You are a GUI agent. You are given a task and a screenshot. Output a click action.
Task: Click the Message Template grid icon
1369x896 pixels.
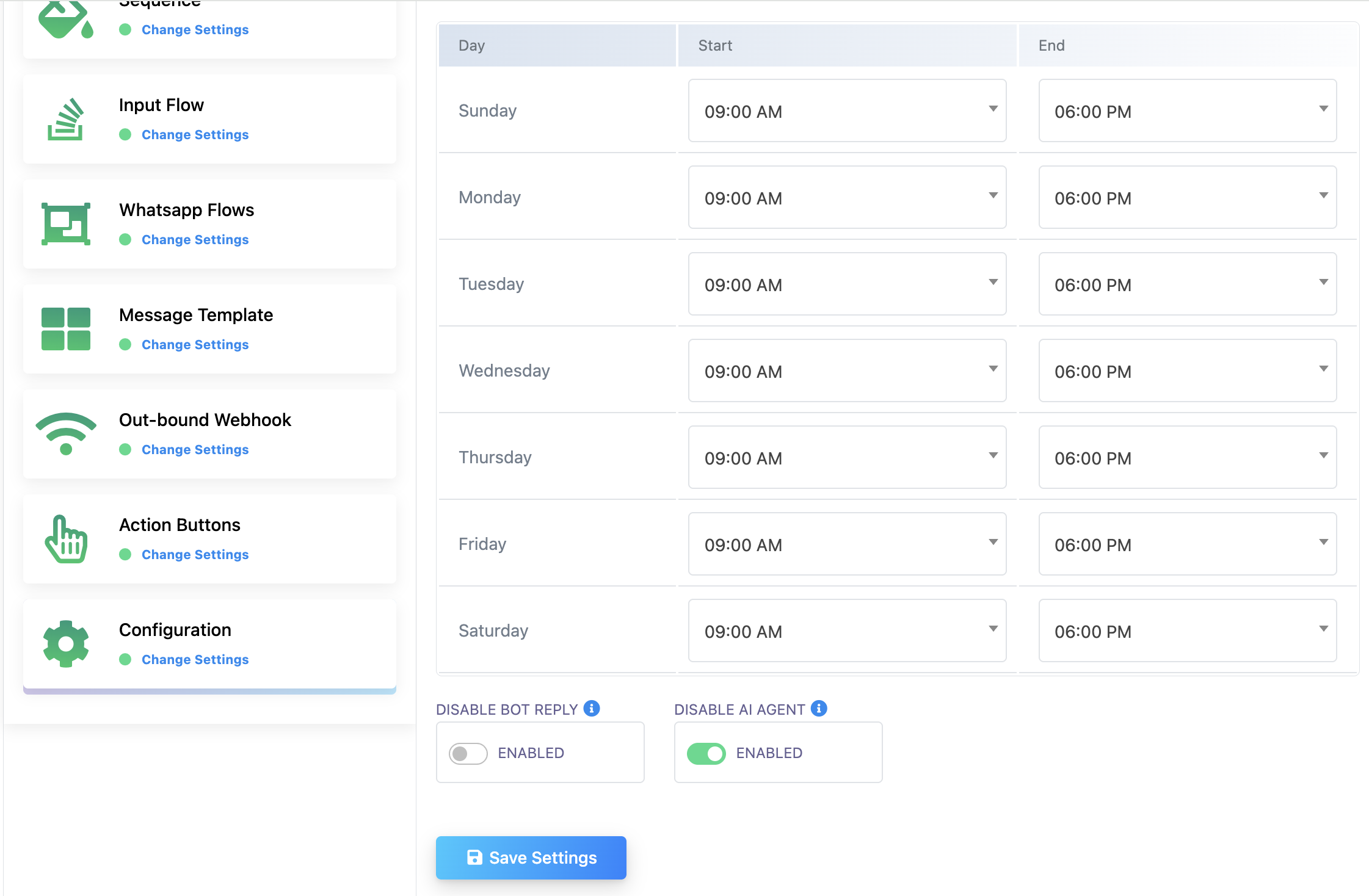point(65,329)
